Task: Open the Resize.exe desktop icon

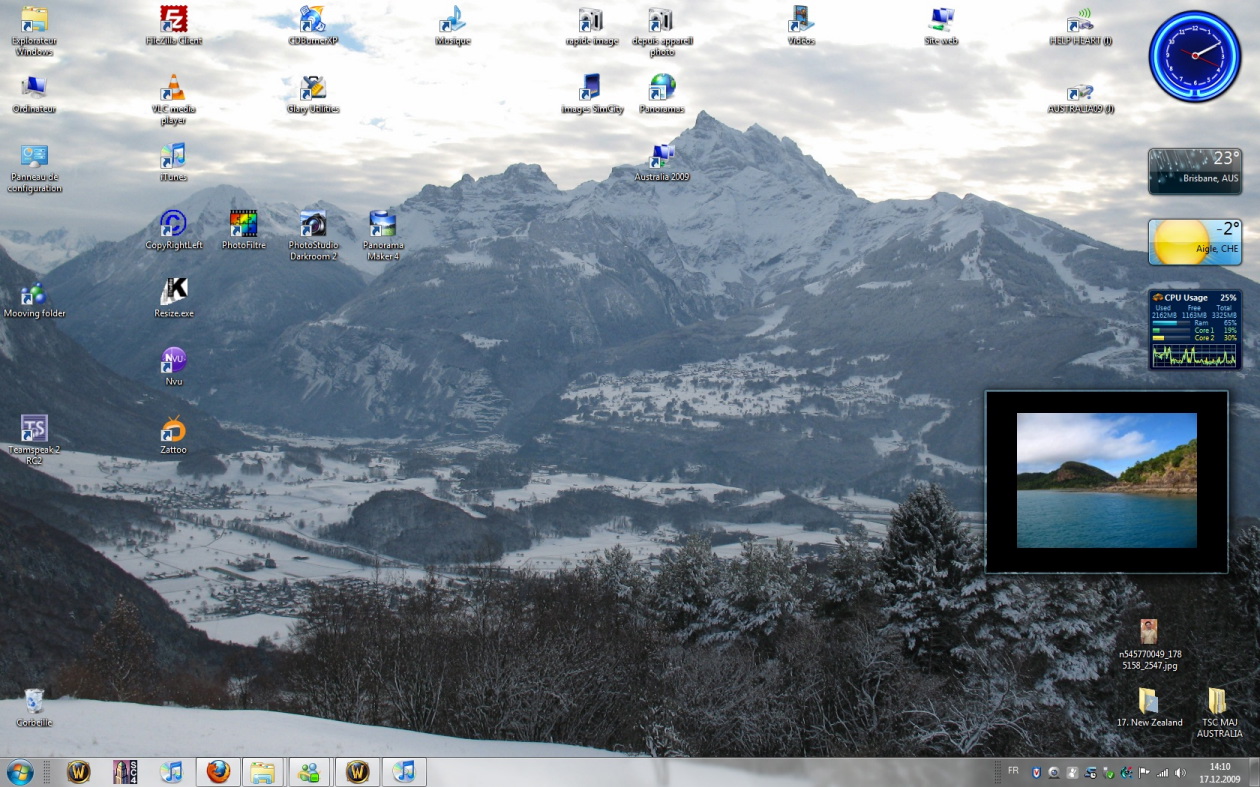Action: click(x=174, y=292)
